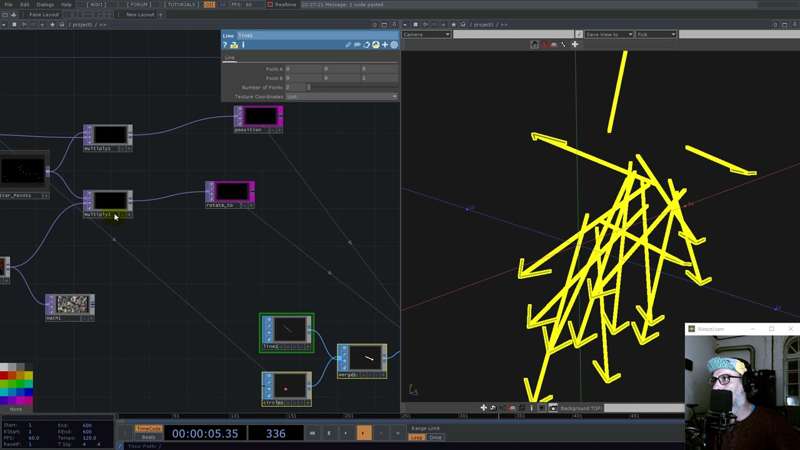
Task: Open the pane type dropdown arrow in left pane
Action: point(5,24)
